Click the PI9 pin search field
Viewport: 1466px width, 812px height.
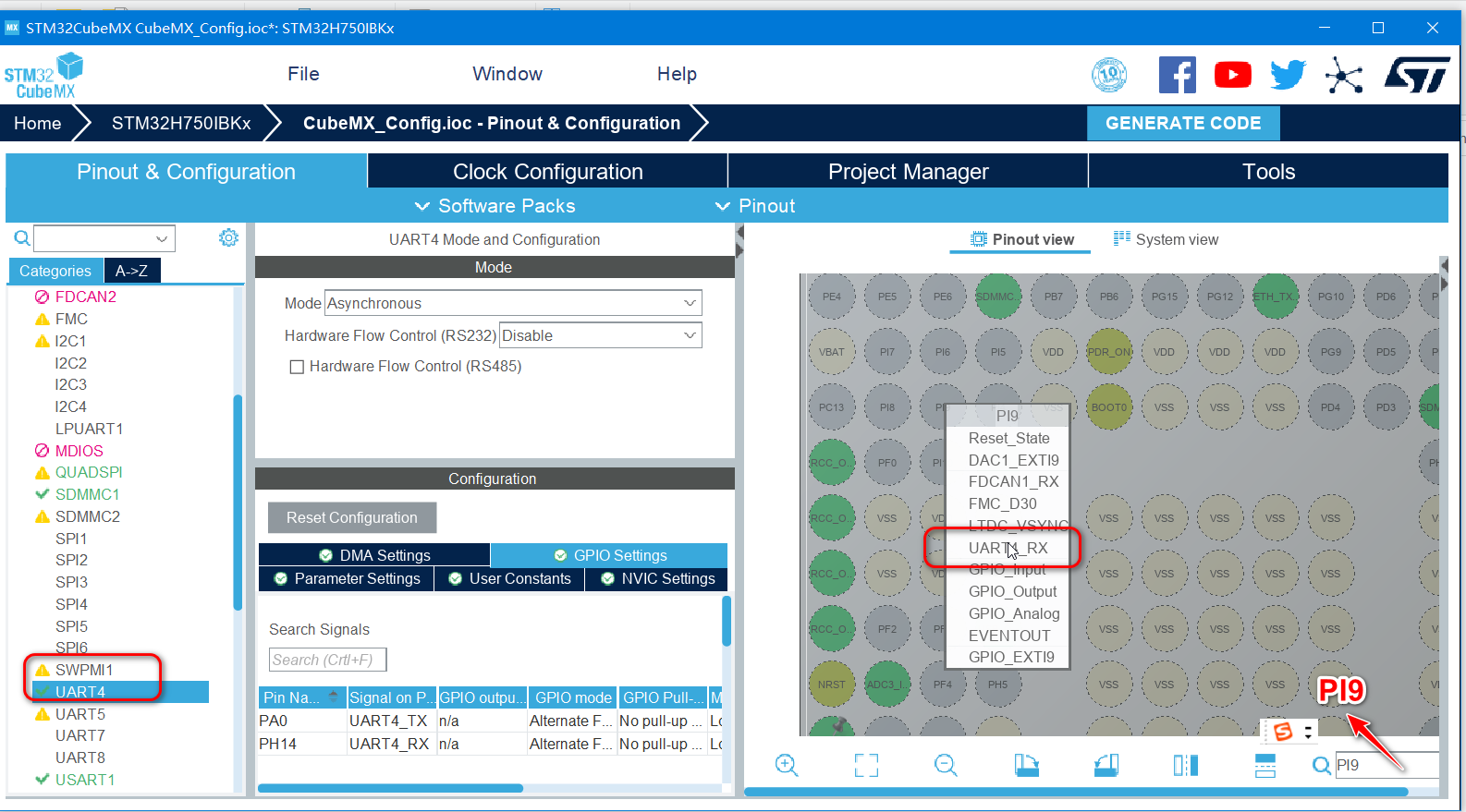tap(1387, 765)
